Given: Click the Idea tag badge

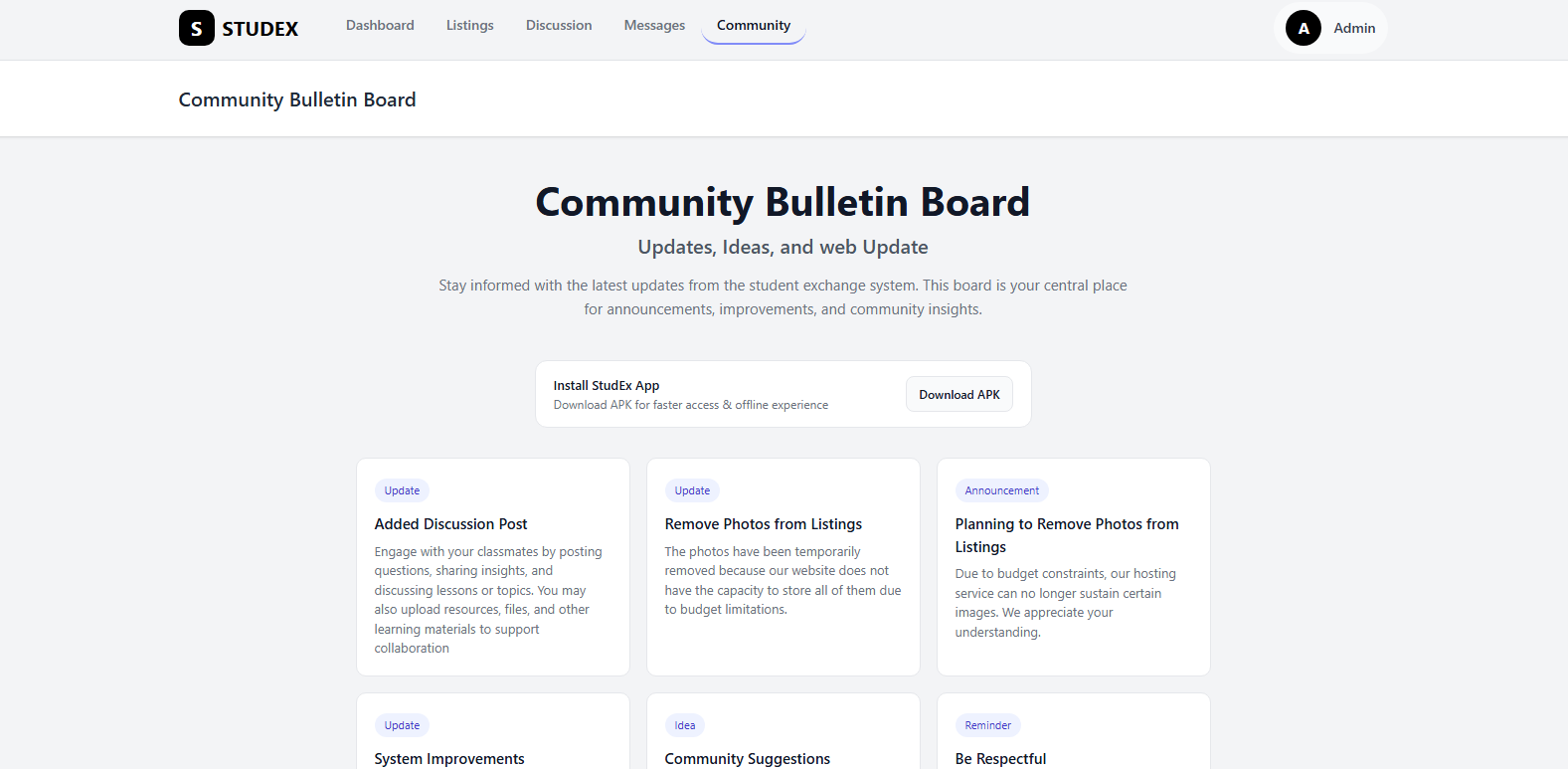Looking at the screenshot, I should (x=685, y=725).
